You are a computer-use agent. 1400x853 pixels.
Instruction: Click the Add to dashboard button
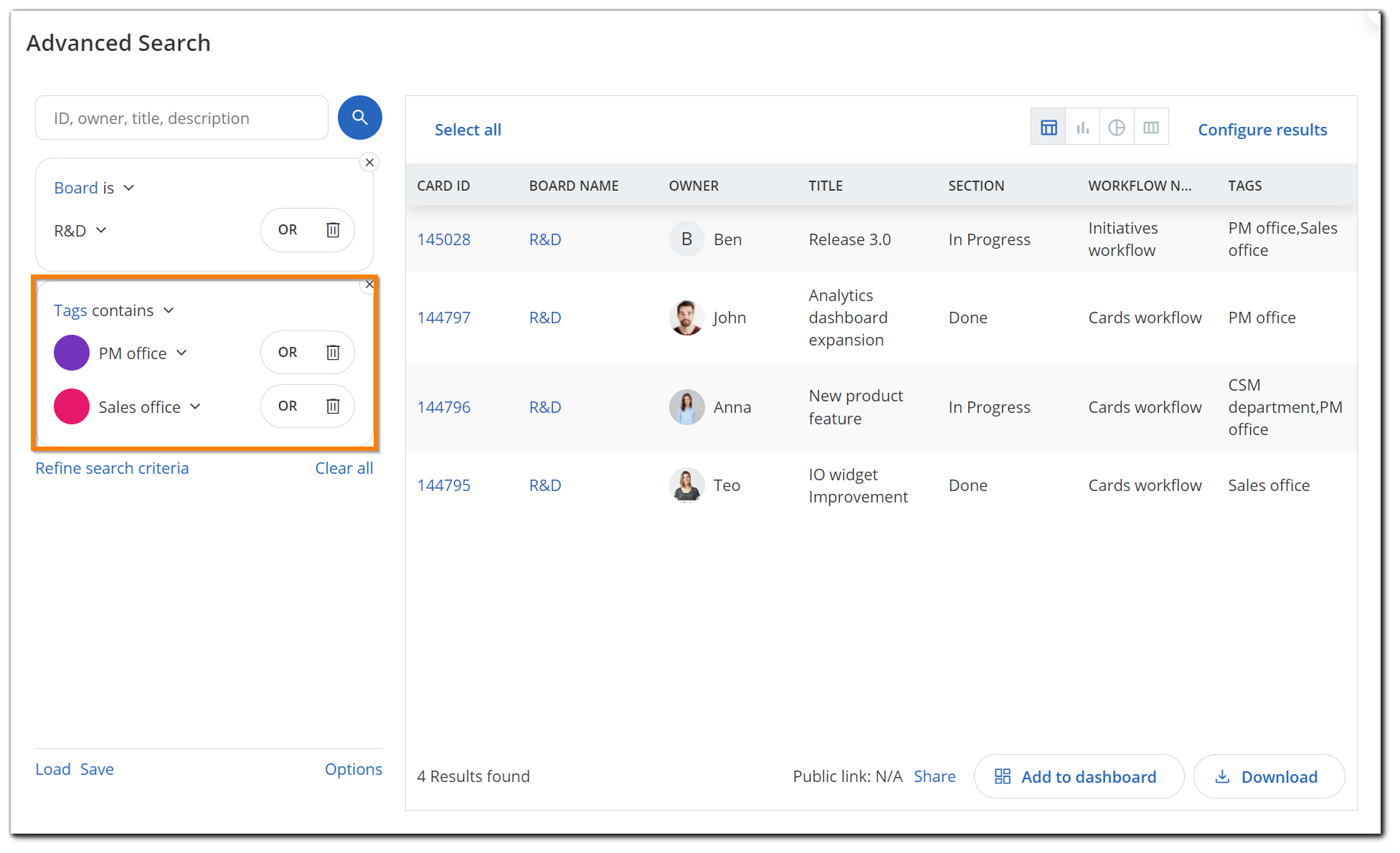point(1078,776)
